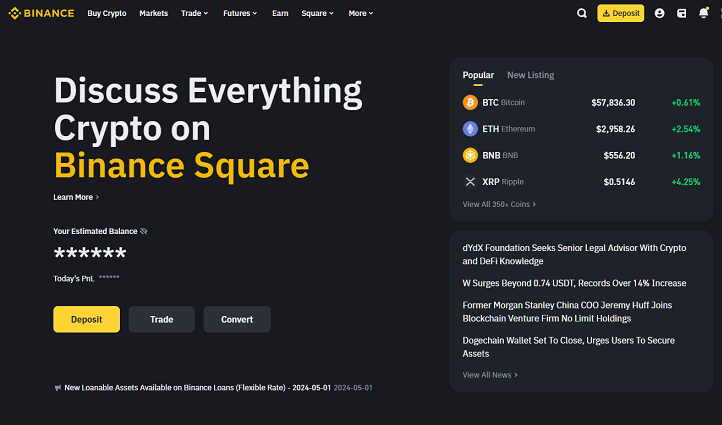The height and width of the screenshot is (425, 722).
Task: Click the header Deposit button
Action: click(621, 13)
